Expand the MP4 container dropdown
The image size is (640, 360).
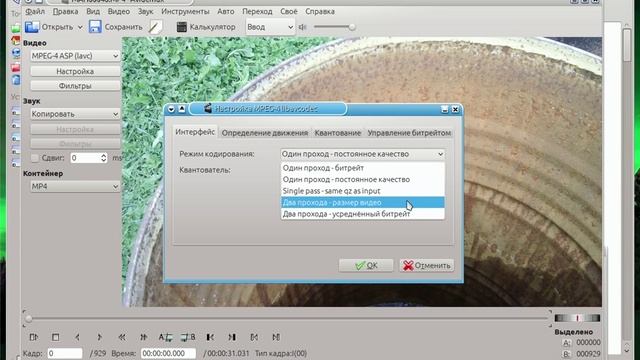tap(75, 186)
